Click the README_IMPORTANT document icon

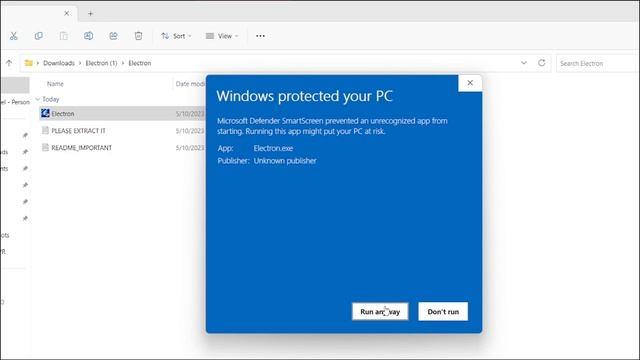(45, 147)
